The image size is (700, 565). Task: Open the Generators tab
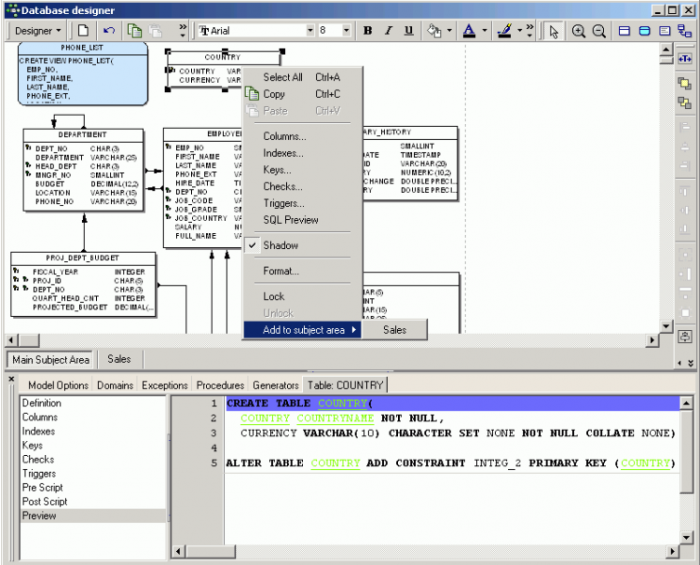(x=275, y=385)
